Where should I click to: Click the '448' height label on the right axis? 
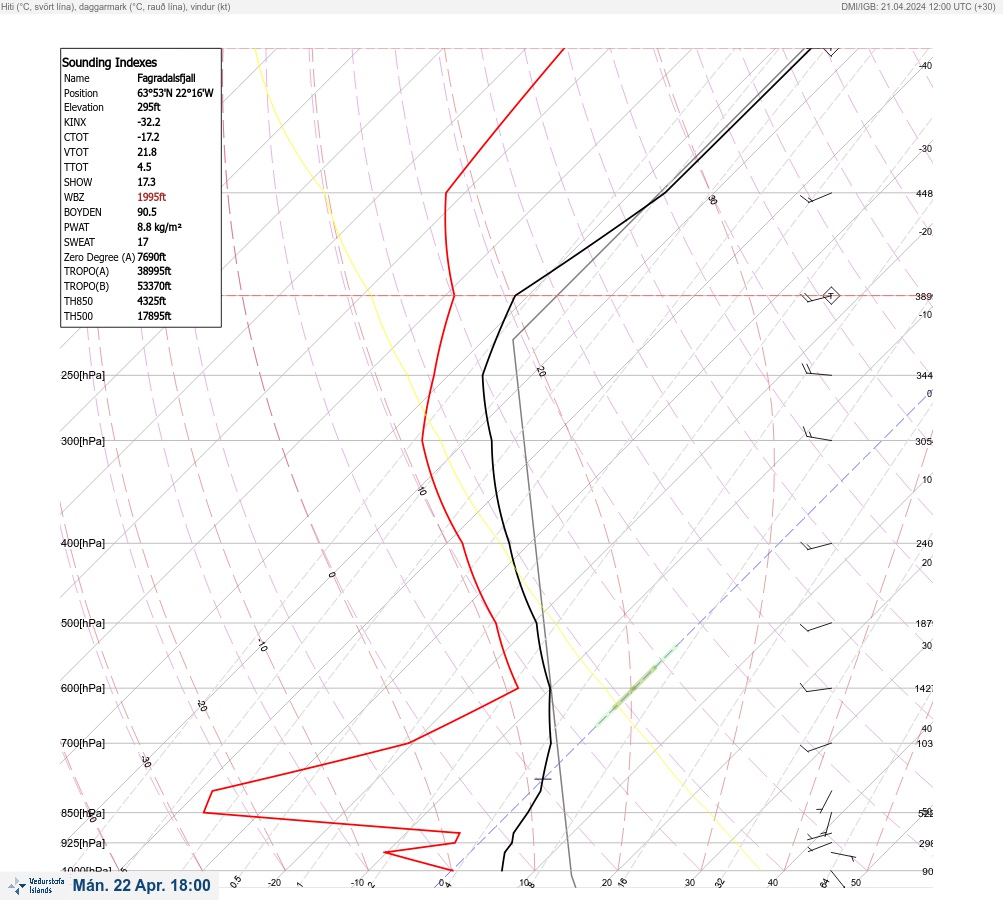pyautogui.click(x=924, y=194)
